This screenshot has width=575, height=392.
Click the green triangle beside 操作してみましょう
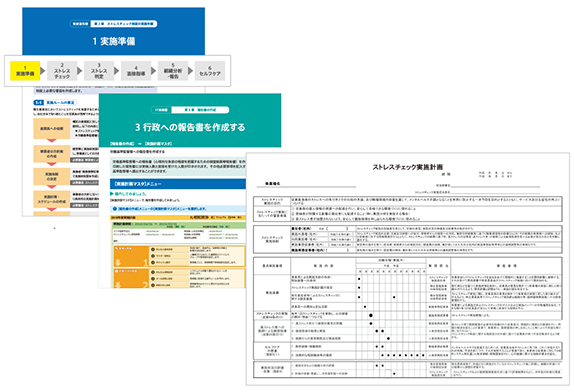[111, 193]
